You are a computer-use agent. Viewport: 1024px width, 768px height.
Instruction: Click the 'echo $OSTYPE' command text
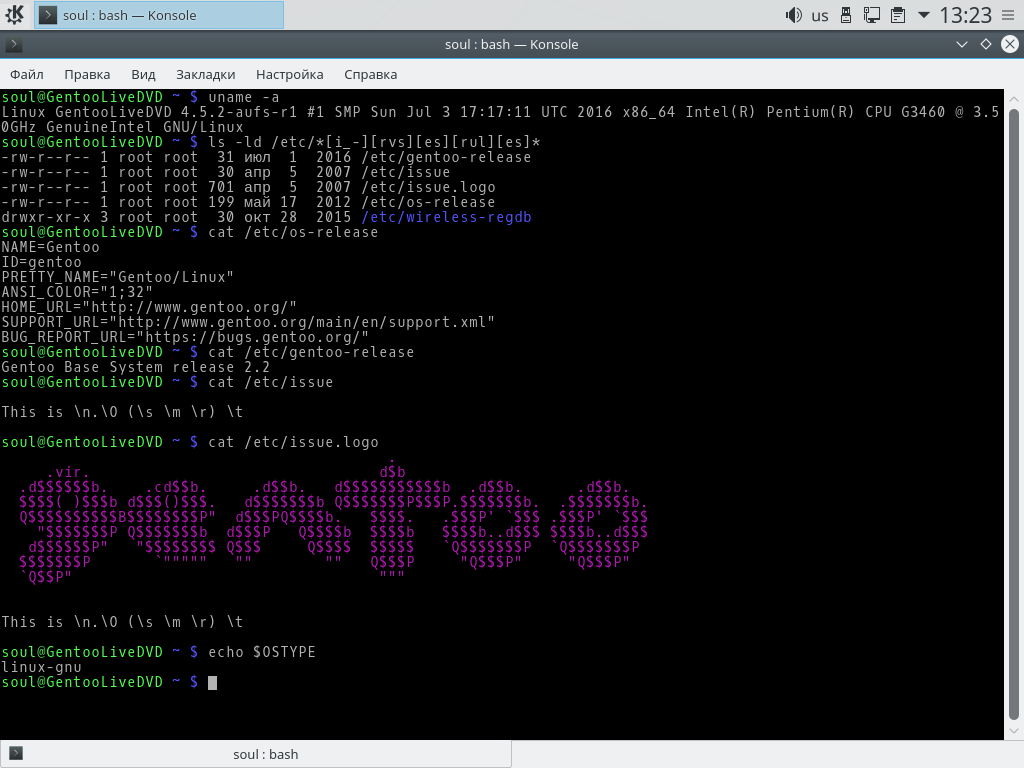pyautogui.click(x=262, y=652)
